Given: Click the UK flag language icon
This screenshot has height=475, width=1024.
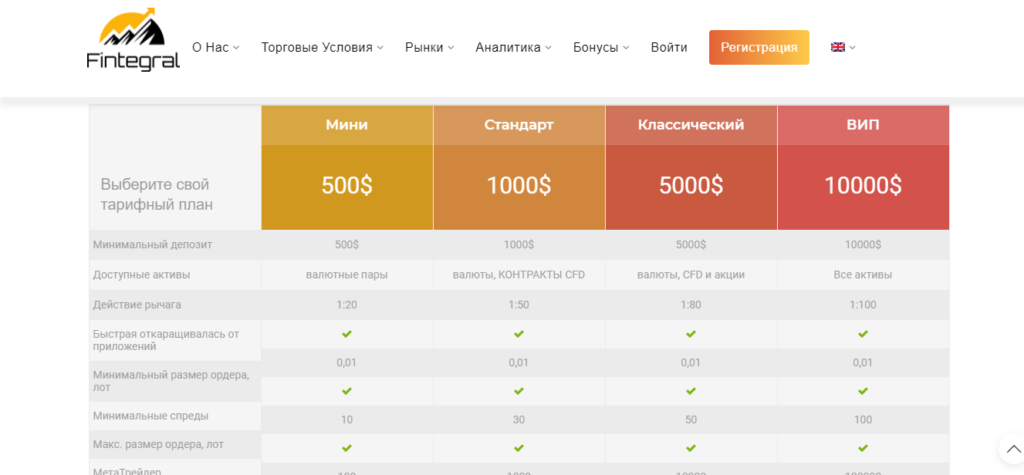Looking at the screenshot, I should 838,47.
